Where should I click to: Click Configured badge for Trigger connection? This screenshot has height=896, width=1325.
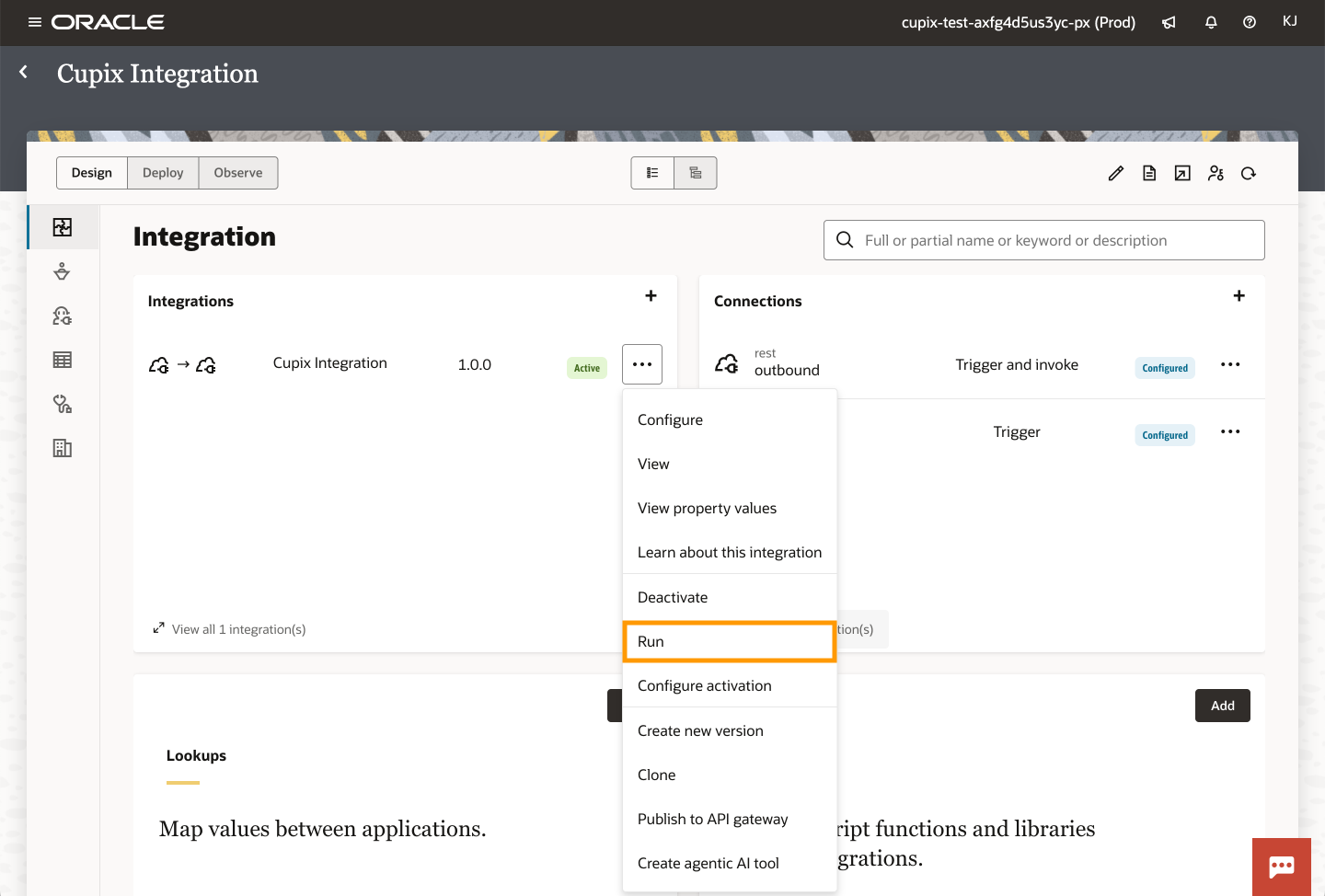coord(1165,435)
